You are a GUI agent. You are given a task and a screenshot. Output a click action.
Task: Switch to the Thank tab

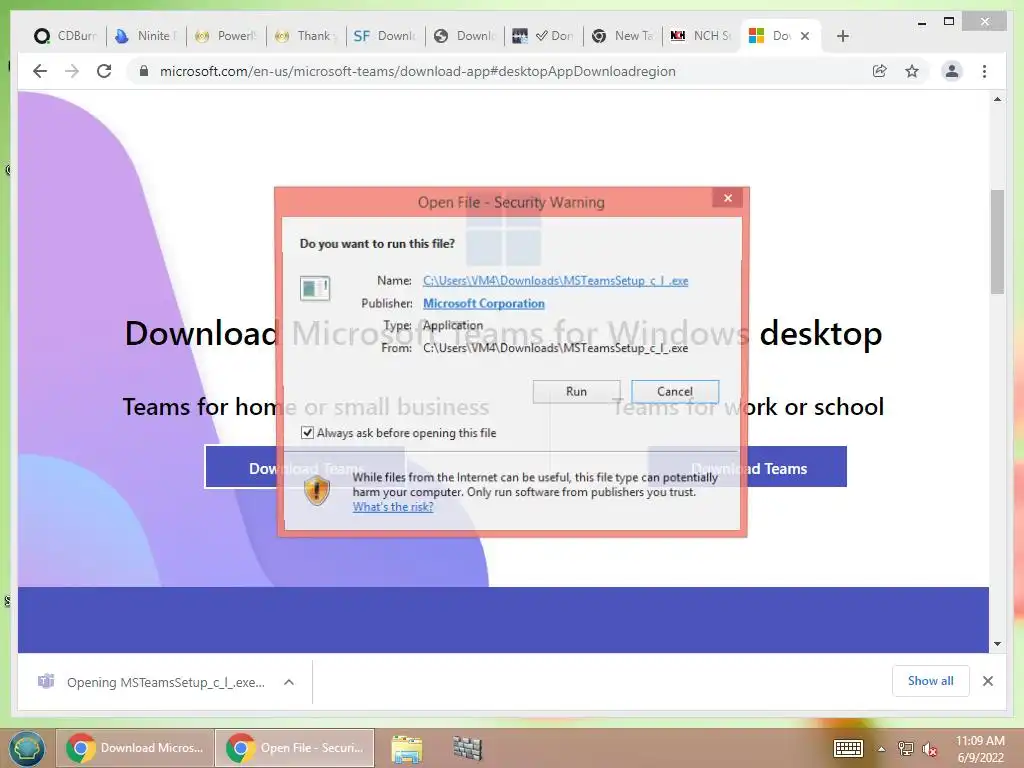click(x=306, y=36)
